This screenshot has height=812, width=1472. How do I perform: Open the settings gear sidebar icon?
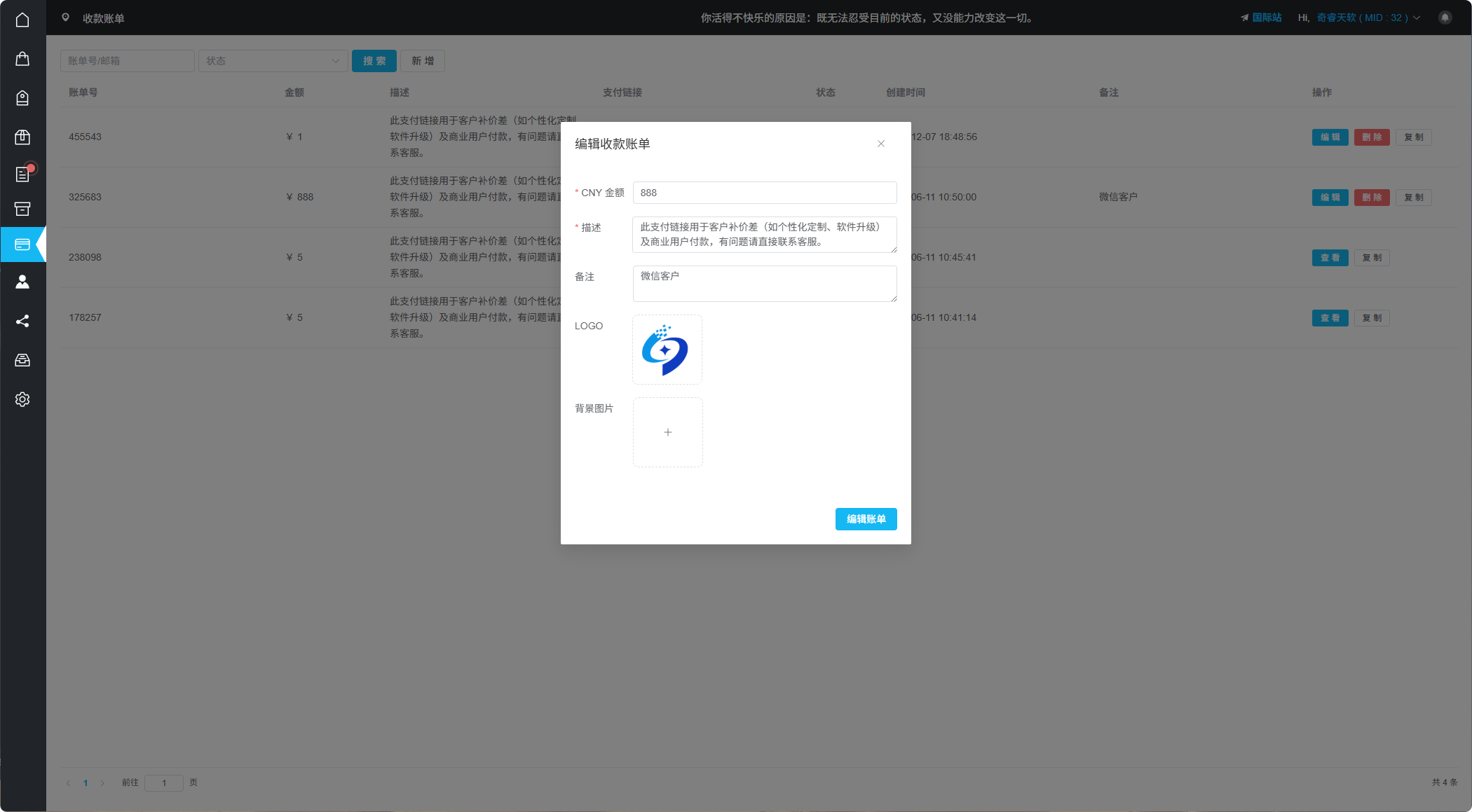[22, 399]
